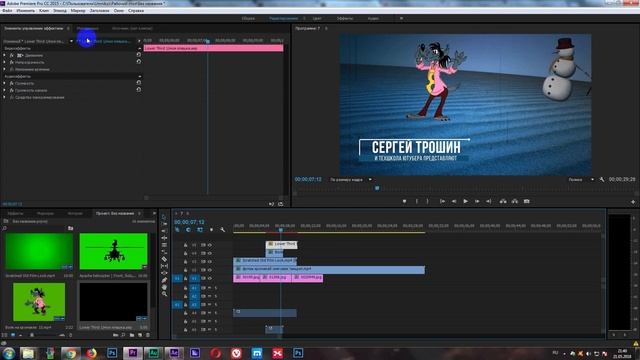
Task: Open the Файл menu
Action: [7, 11]
